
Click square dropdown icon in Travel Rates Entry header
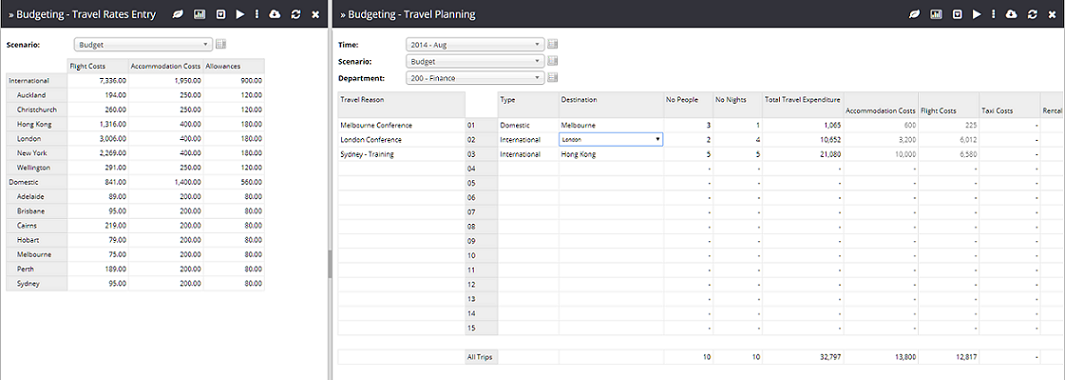tap(220, 14)
